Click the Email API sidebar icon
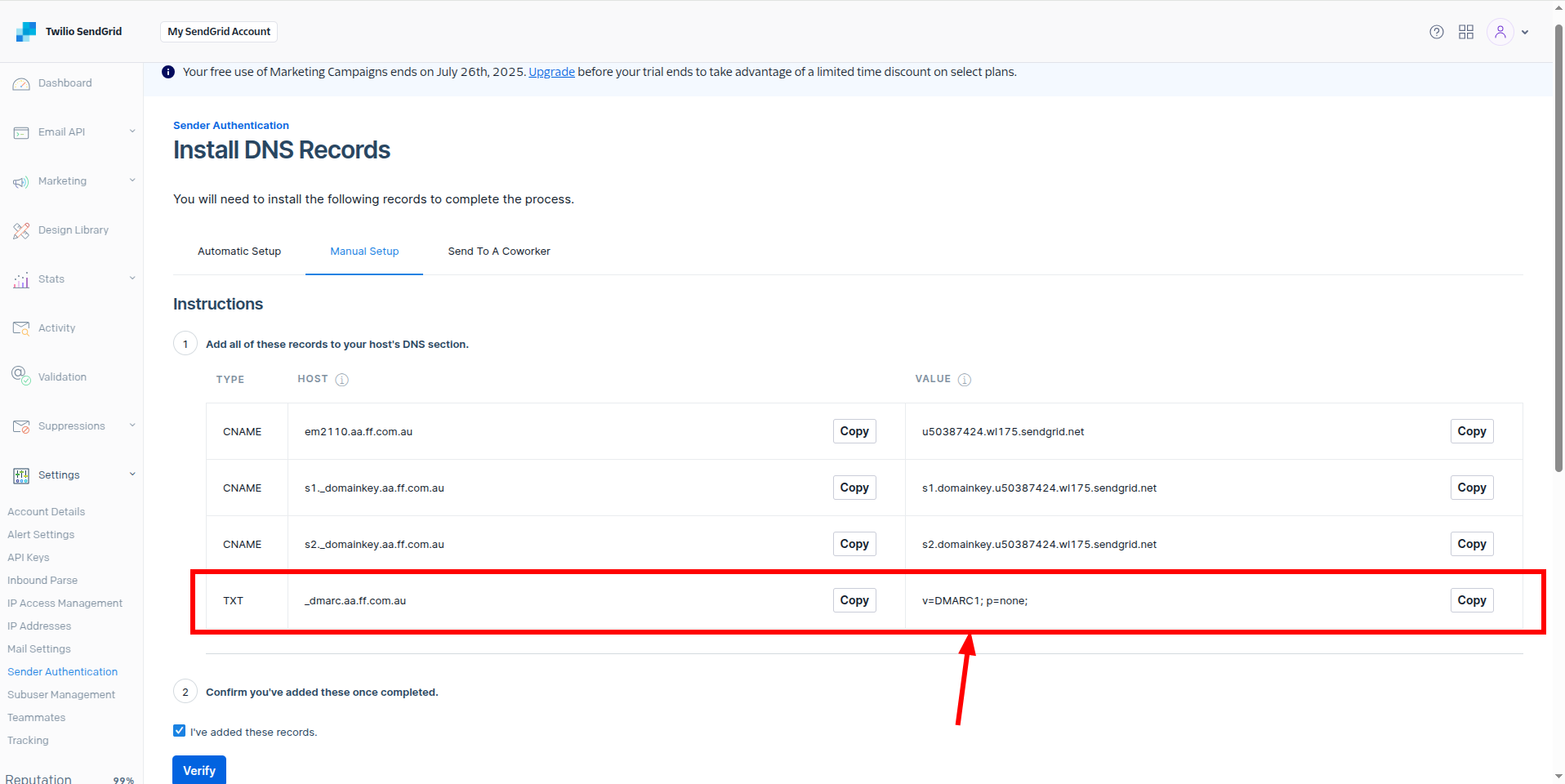 point(21,132)
